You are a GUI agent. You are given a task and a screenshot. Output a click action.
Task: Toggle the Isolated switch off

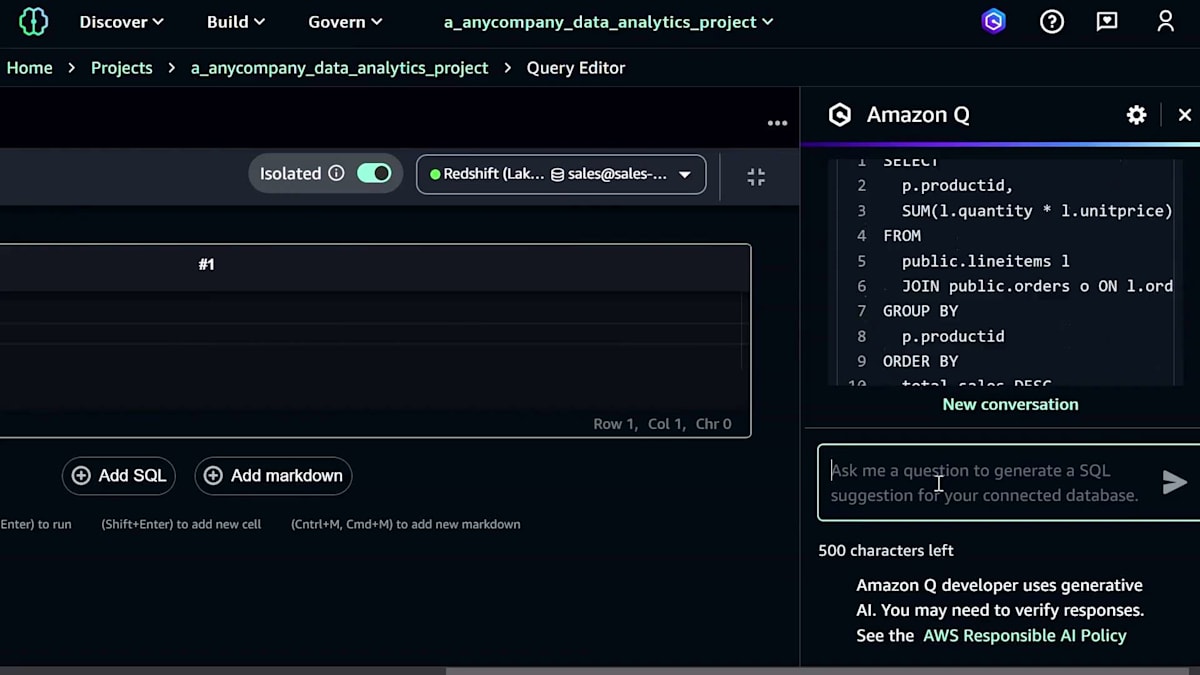click(374, 173)
